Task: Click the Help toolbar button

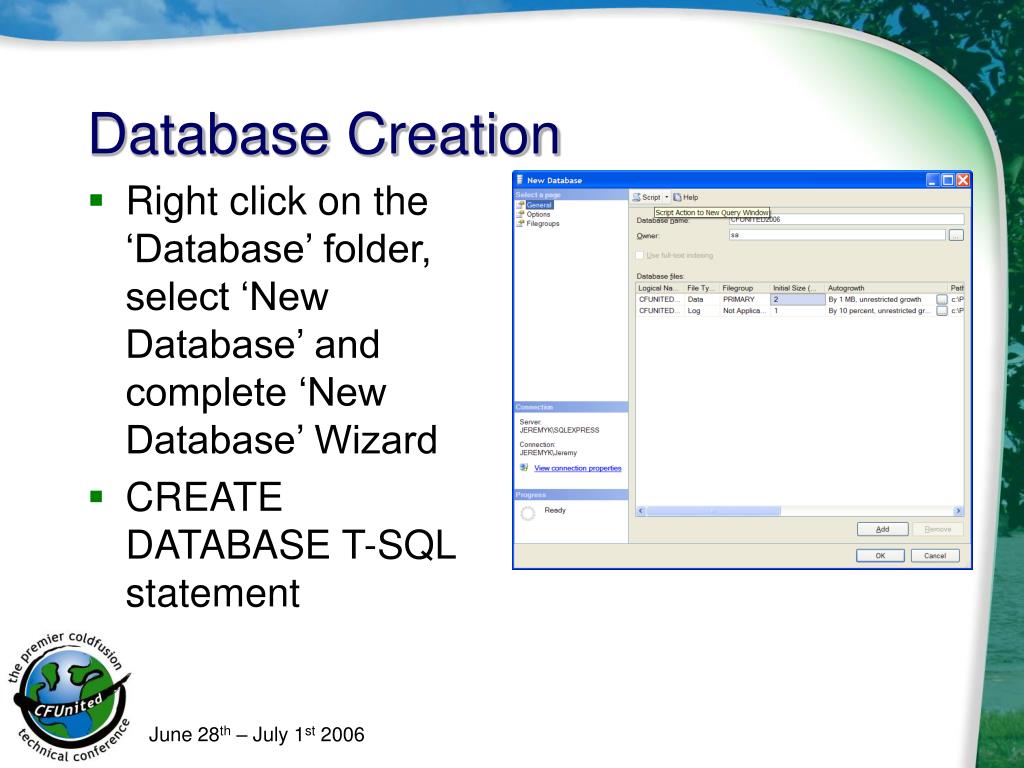Action: (x=686, y=197)
